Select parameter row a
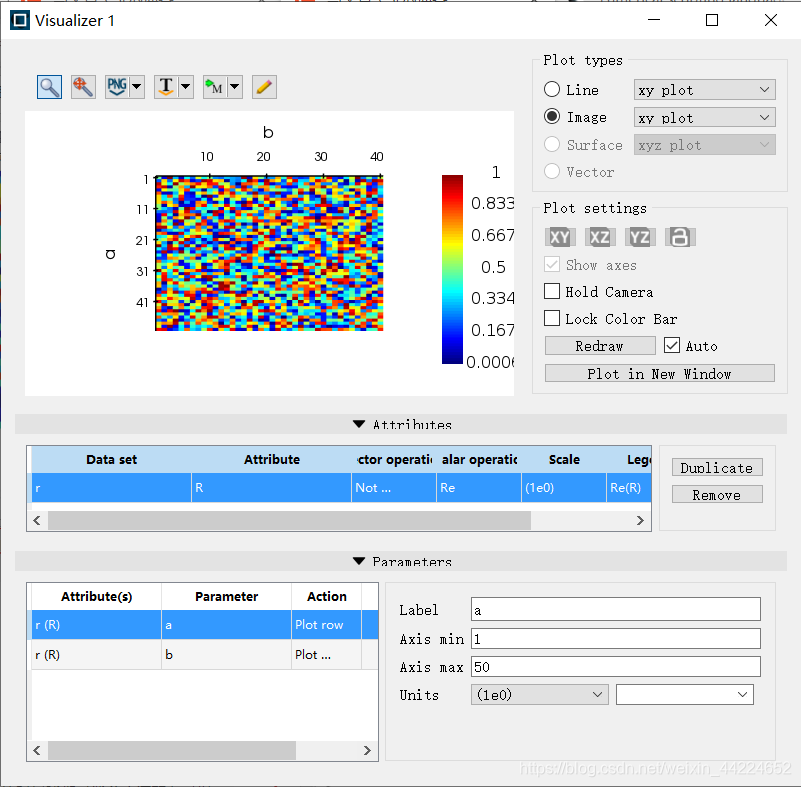The width and height of the screenshot is (801, 787). coord(204,625)
